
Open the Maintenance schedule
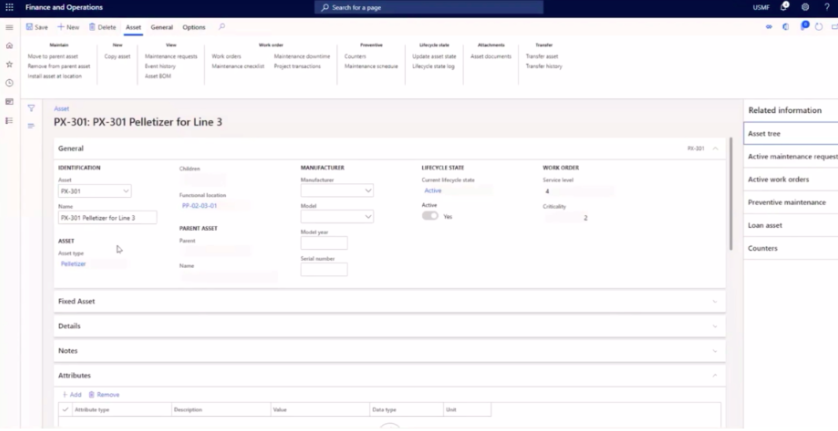[x=371, y=66]
